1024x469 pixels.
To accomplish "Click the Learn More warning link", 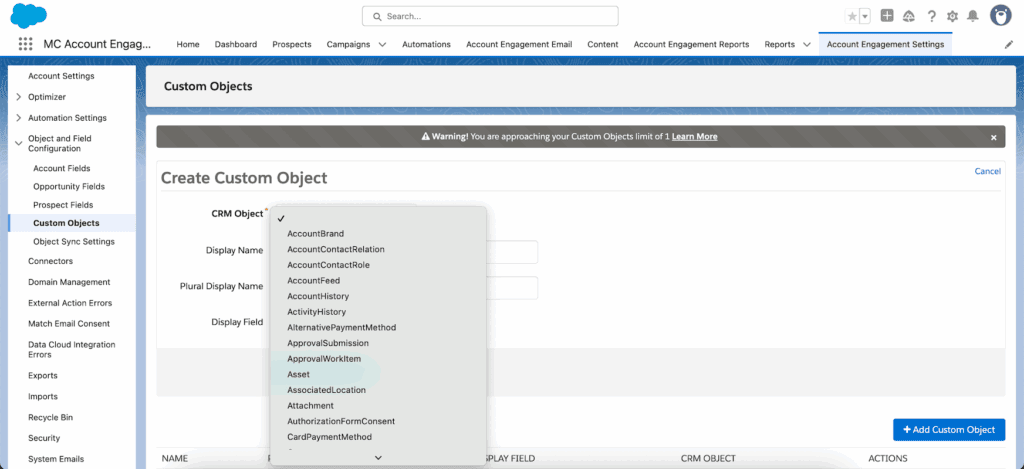I will [x=694, y=137].
